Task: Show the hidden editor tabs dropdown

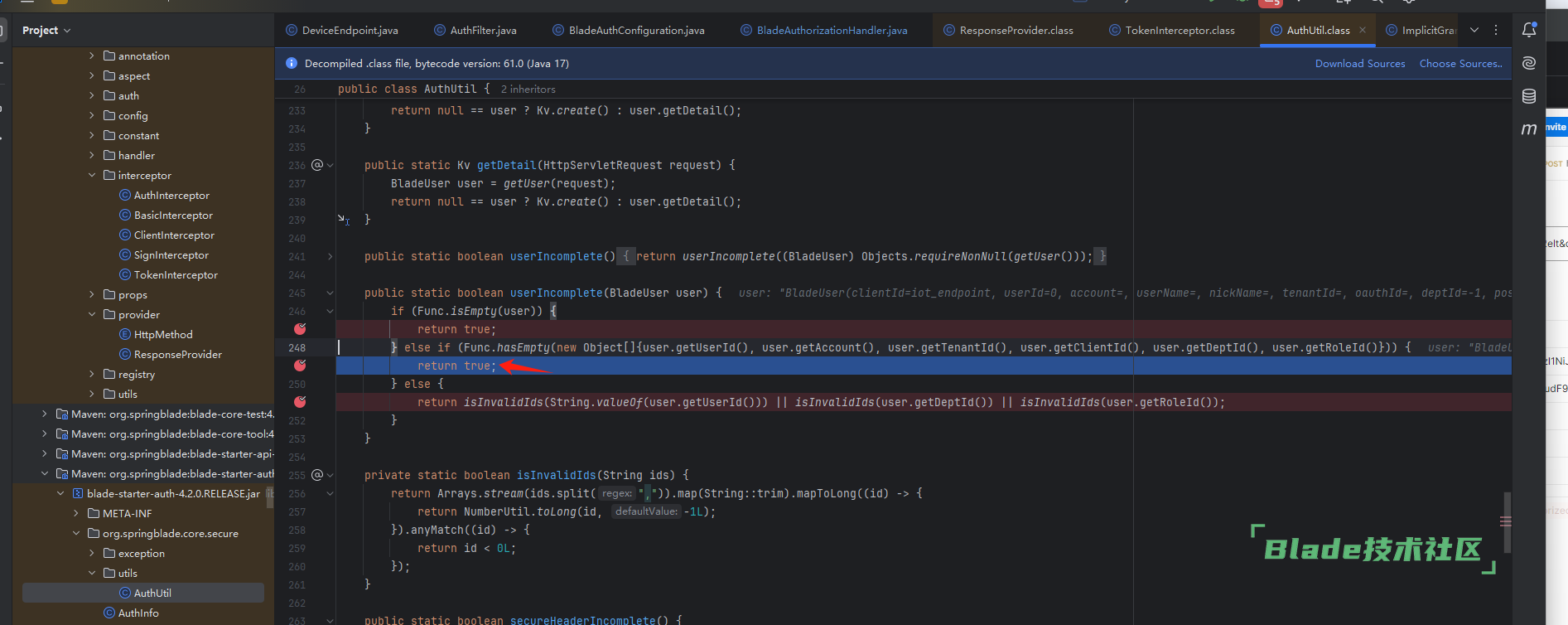Action: coord(1474,30)
